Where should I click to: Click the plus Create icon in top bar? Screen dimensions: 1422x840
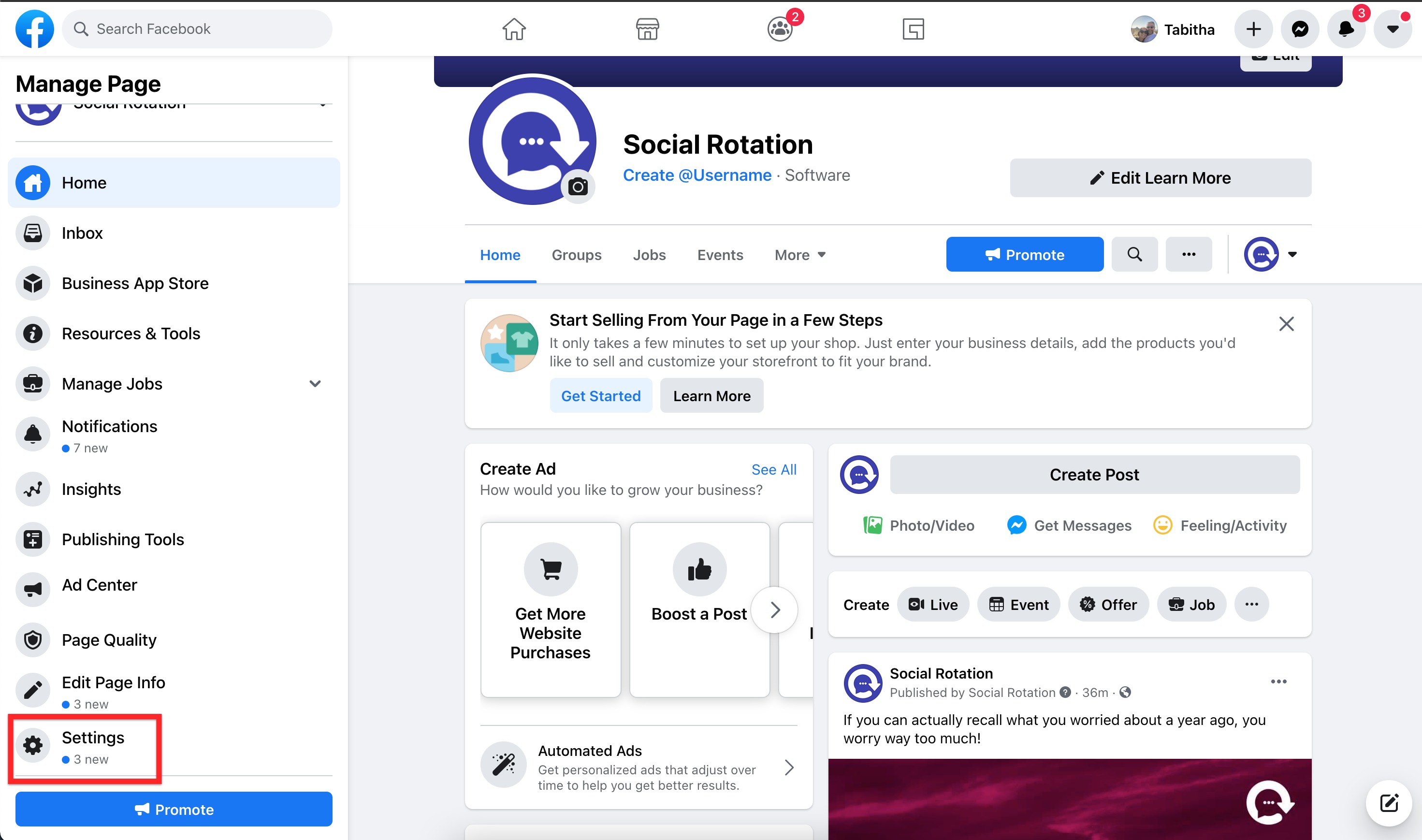click(1253, 29)
